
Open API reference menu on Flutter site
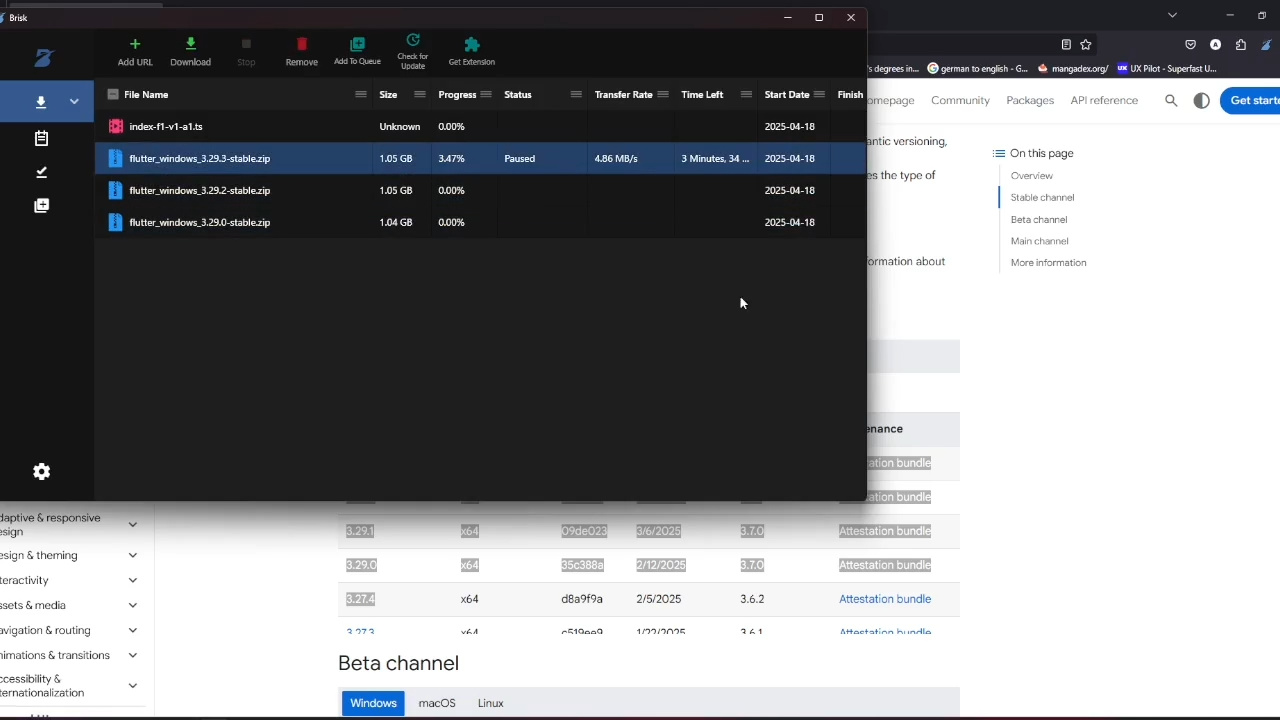1104,100
